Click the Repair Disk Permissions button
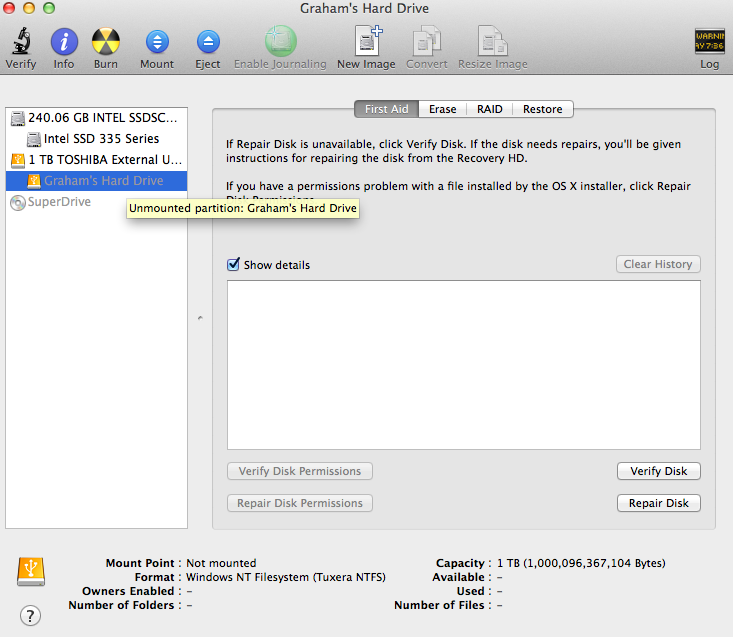 tap(300, 503)
